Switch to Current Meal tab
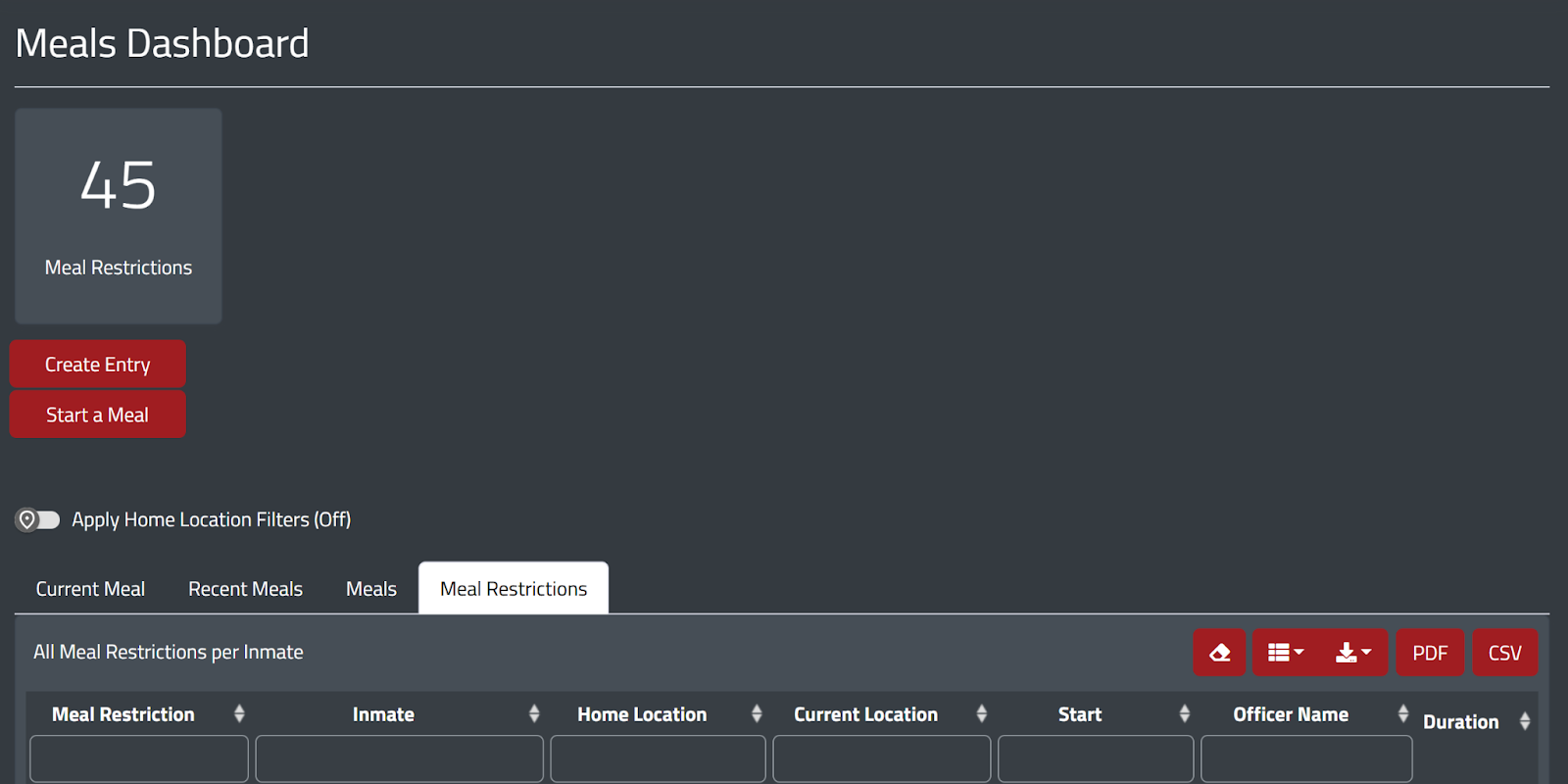Viewport: 1568px width, 784px height. (90, 589)
